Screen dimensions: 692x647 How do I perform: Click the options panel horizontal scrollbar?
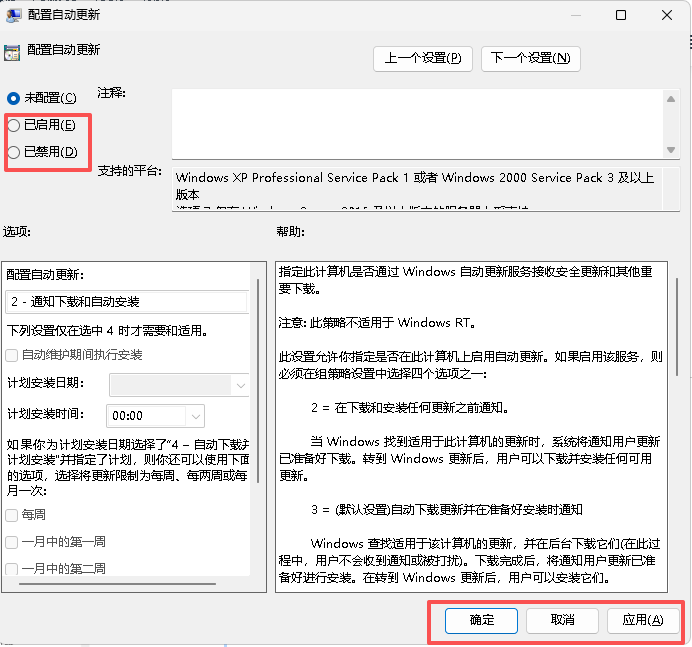click(x=110, y=583)
